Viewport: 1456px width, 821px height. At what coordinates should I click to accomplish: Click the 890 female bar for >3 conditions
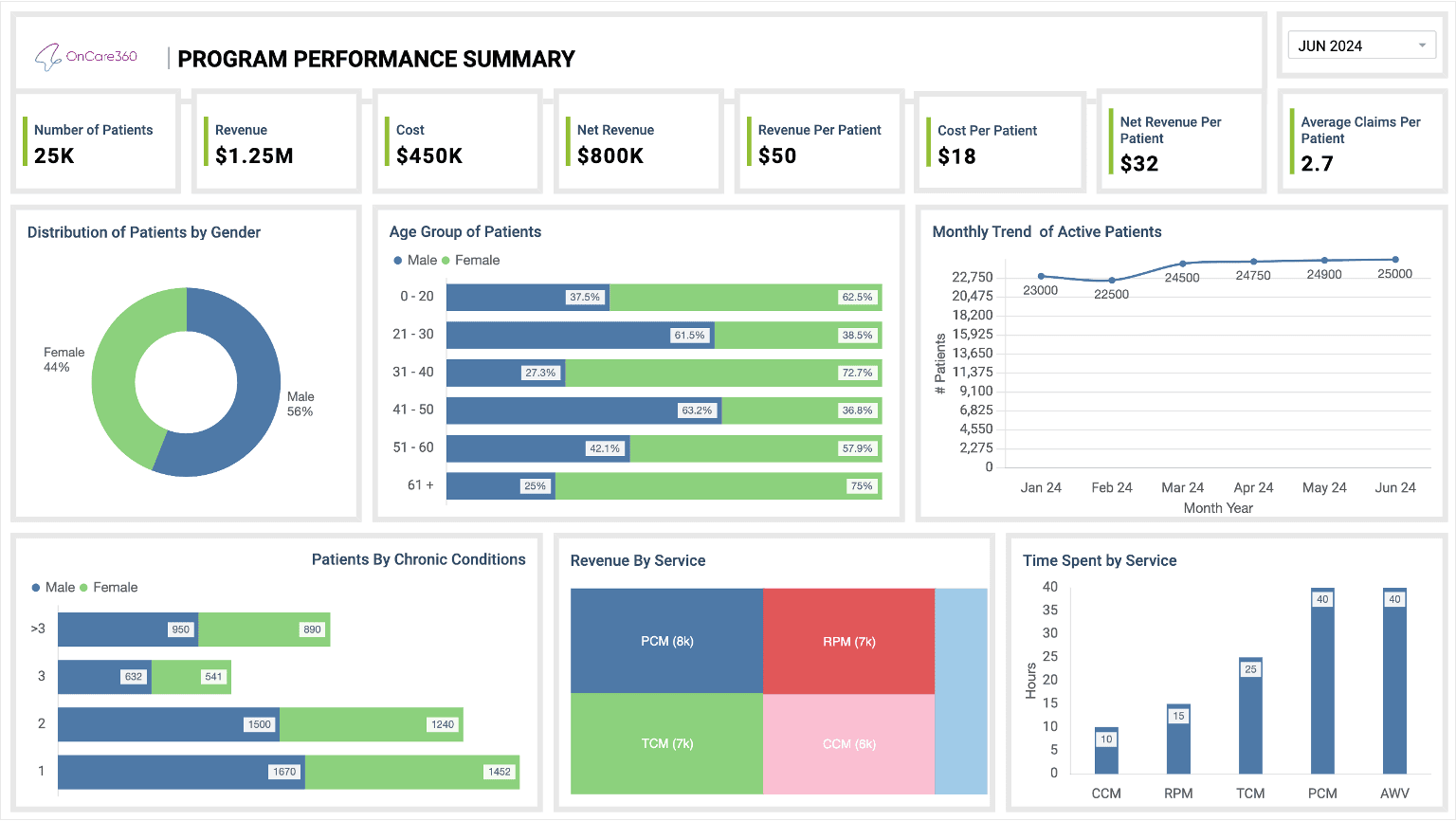pyautogui.click(x=264, y=629)
